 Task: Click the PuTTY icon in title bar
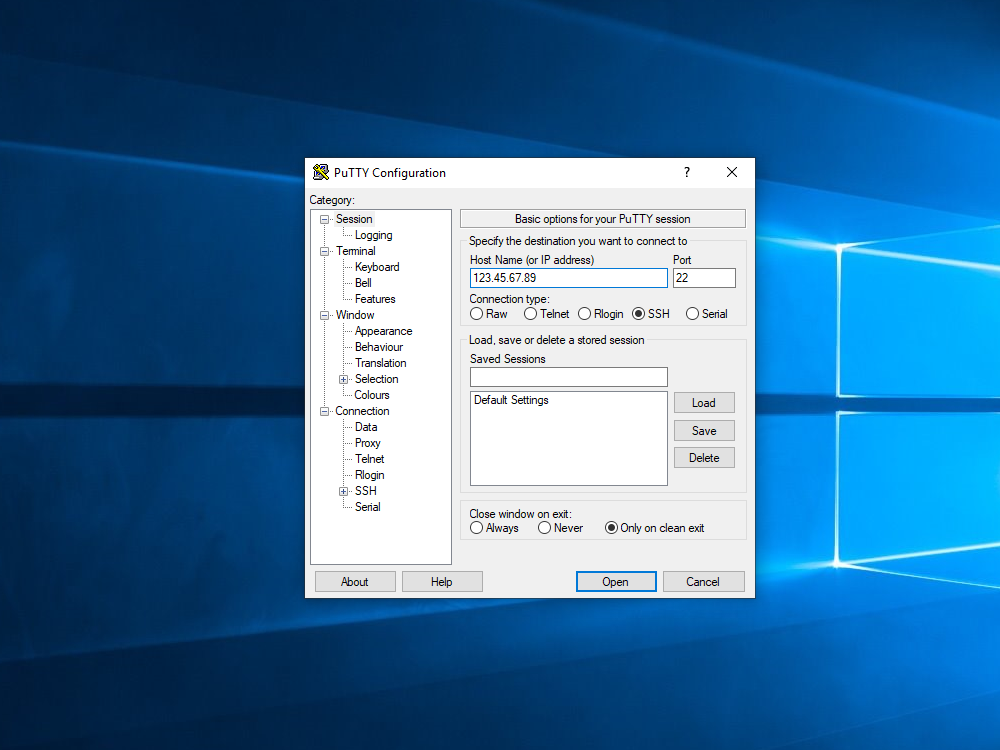[320, 172]
